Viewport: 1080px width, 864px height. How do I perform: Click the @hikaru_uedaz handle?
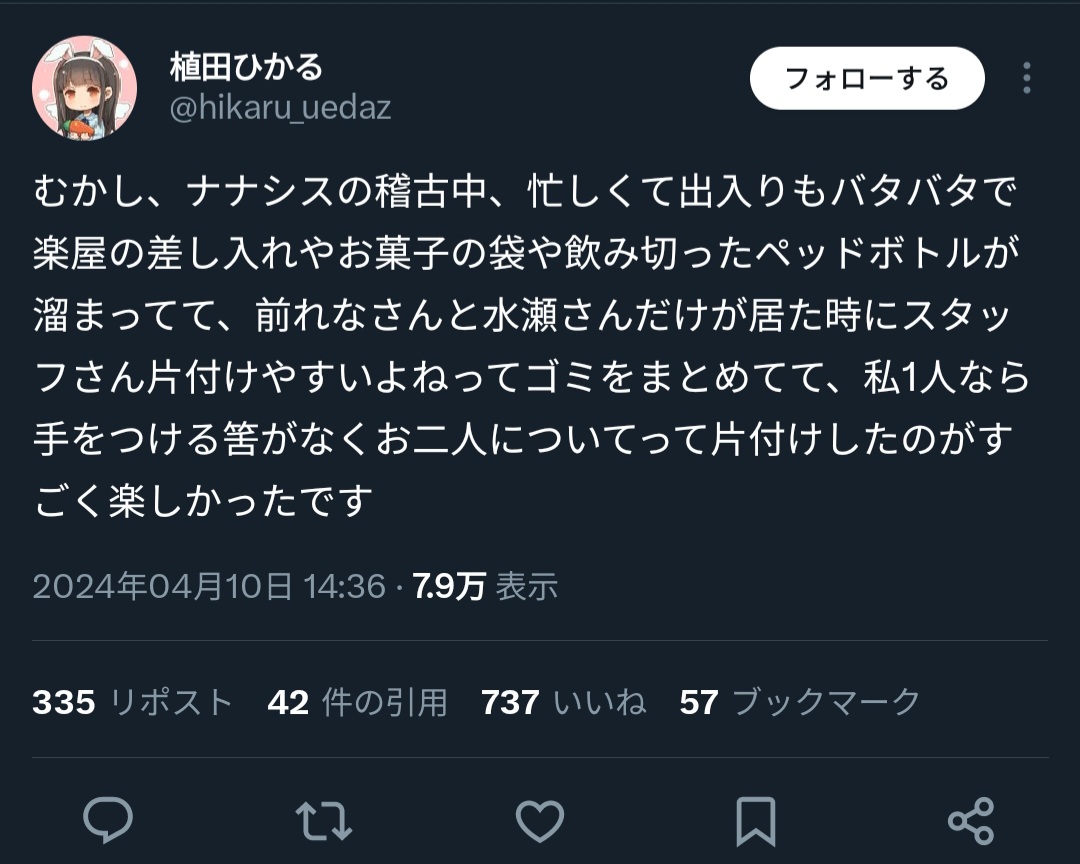(x=280, y=108)
